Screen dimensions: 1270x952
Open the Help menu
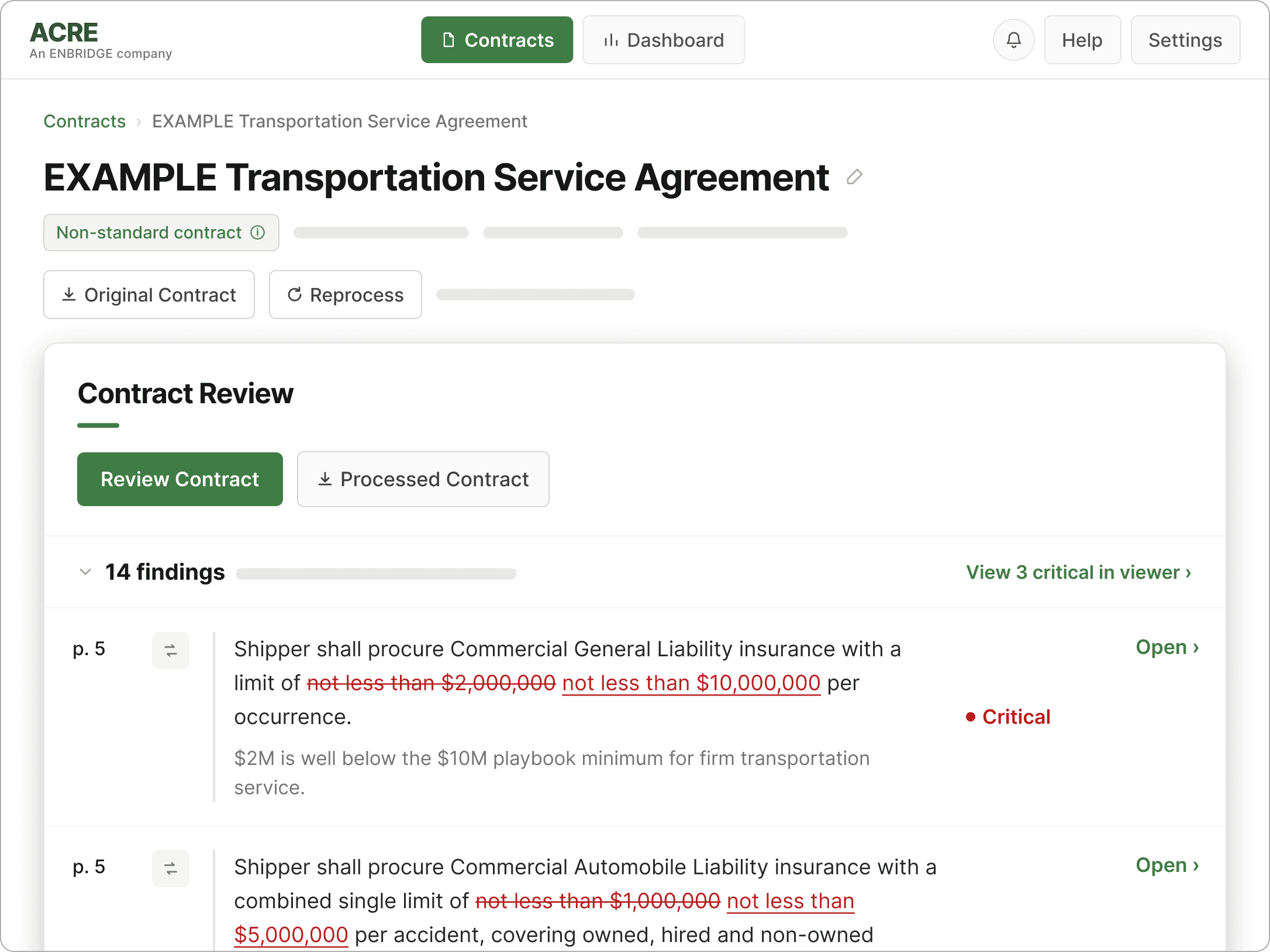1082,40
